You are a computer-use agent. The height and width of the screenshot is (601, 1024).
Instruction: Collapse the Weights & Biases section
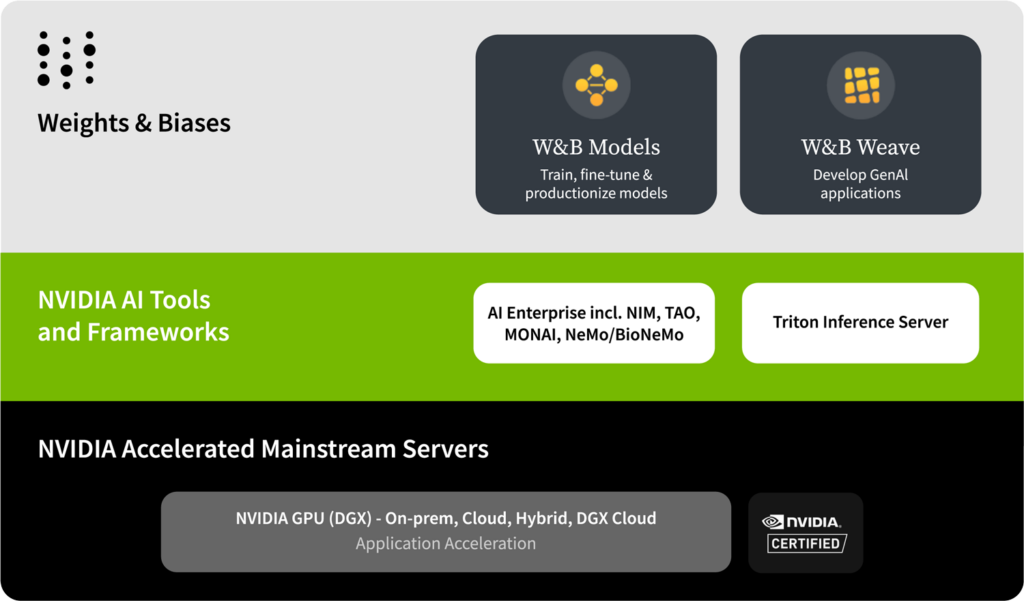coord(134,123)
